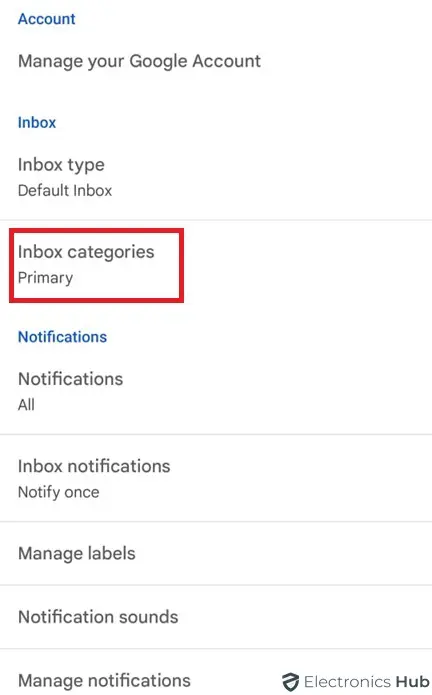Click the Primary value under Inbox categories

[45, 278]
